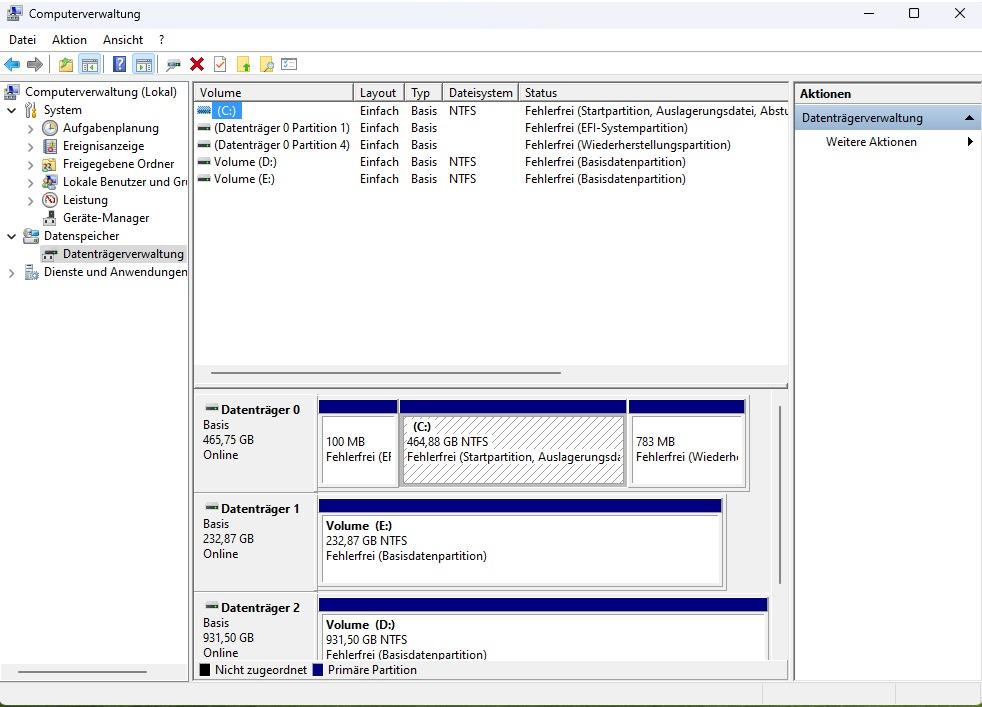This screenshot has height=707, width=982.
Task: Select the Volume (E:) 232,87 GB block
Action: coord(521,544)
